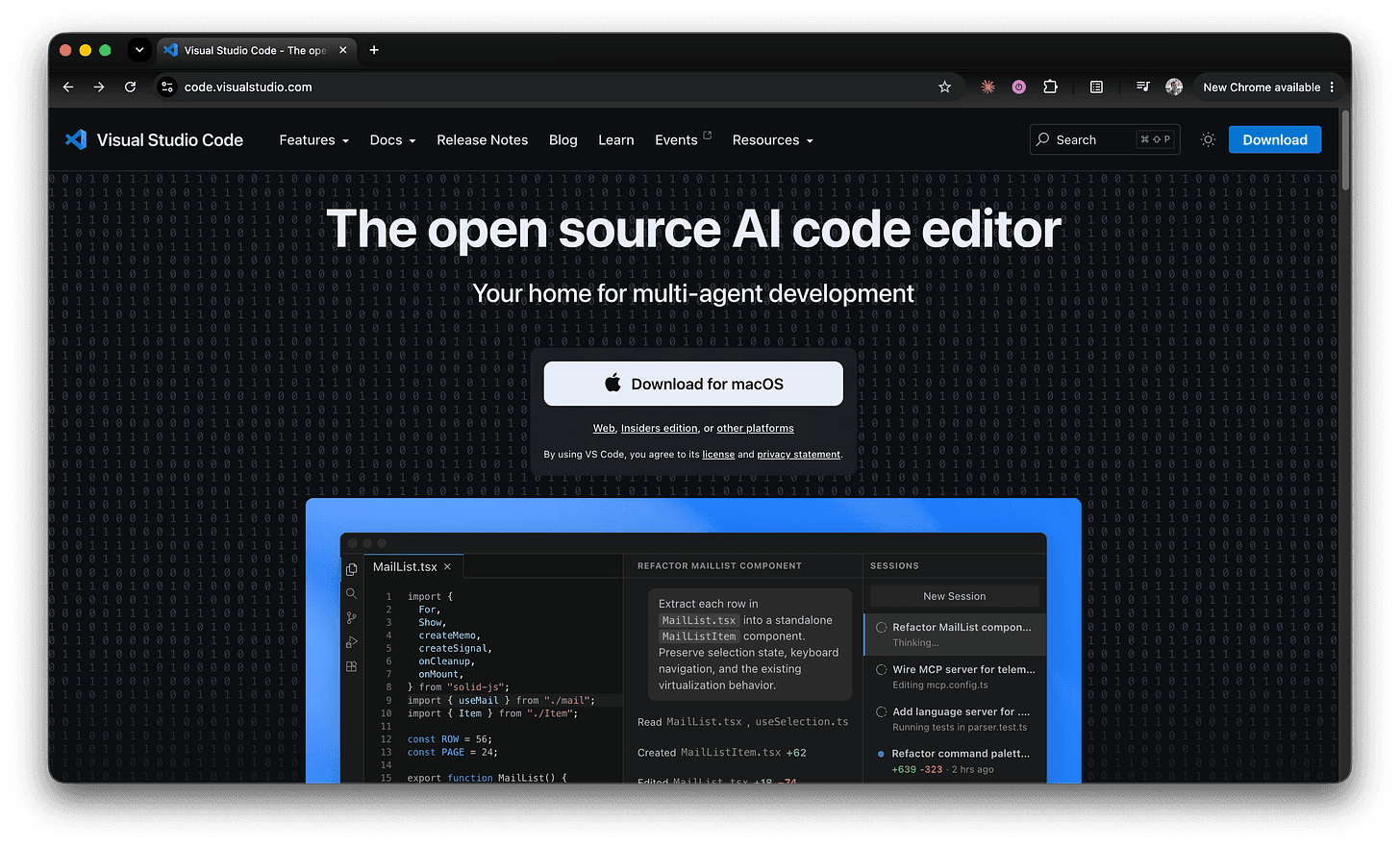Image resolution: width=1400 pixels, height=847 pixels.
Task: Click the 'Read MailList.tsx, useSelection.ts' line
Action: point(742,722)
